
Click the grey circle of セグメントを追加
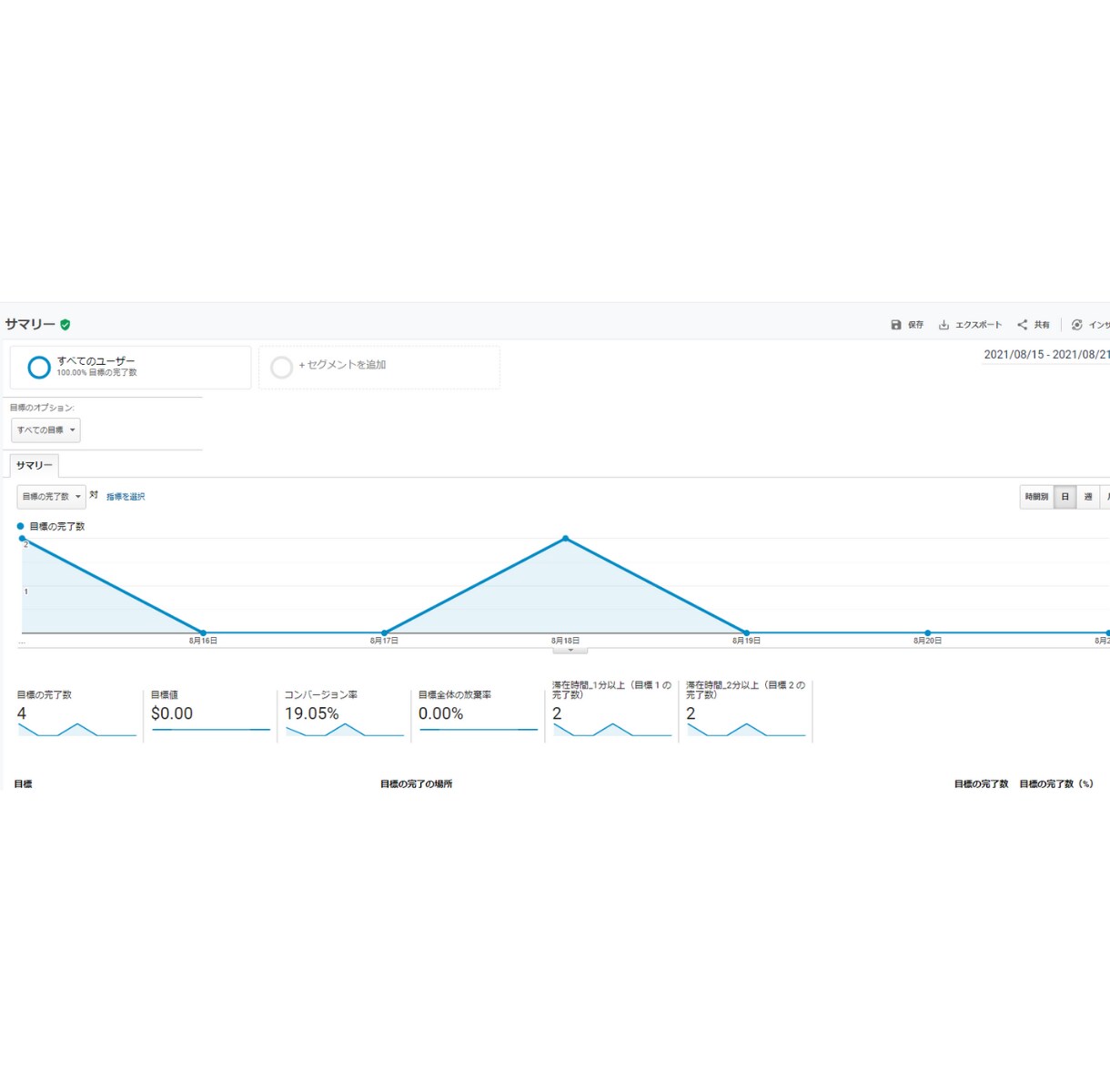tap(282, 367)
